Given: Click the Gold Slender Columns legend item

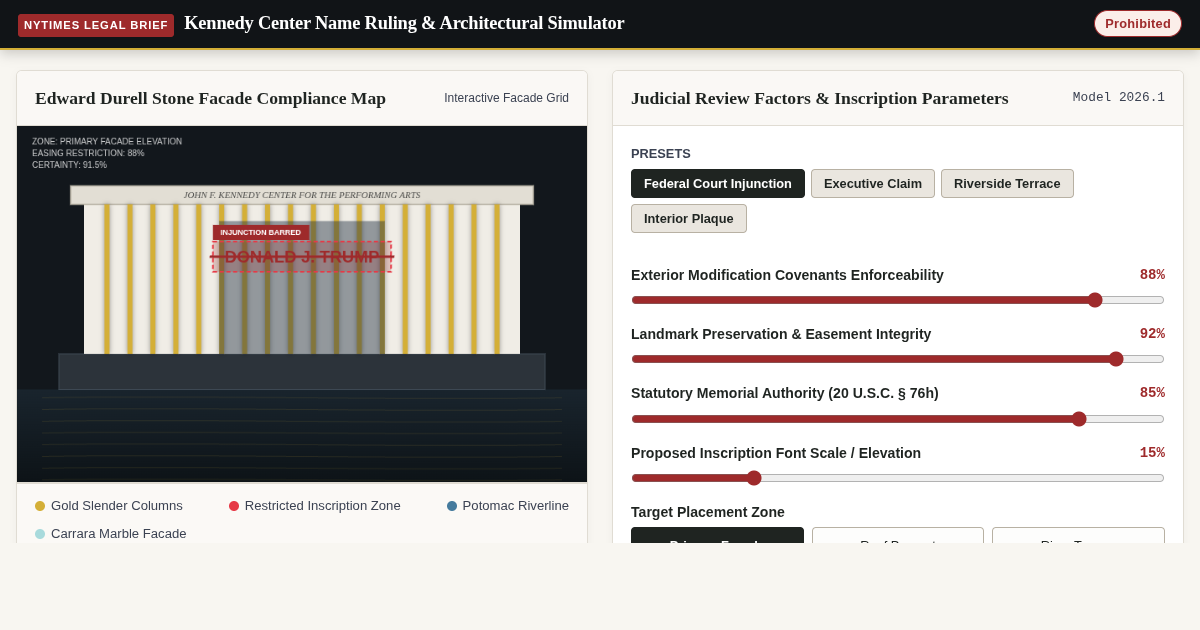Looking at the screenshot, I should pos(109,506).
